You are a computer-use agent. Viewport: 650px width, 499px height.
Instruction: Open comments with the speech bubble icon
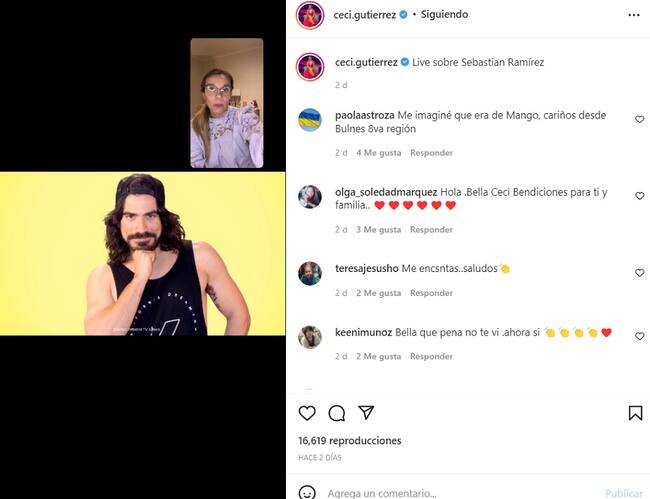[337, 413]
